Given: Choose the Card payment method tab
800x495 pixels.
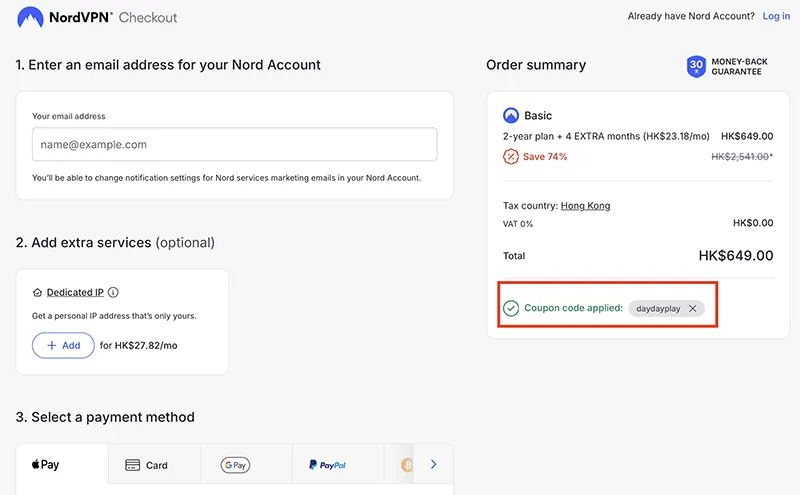Looking at the screenshot, I should click(146, 465).
